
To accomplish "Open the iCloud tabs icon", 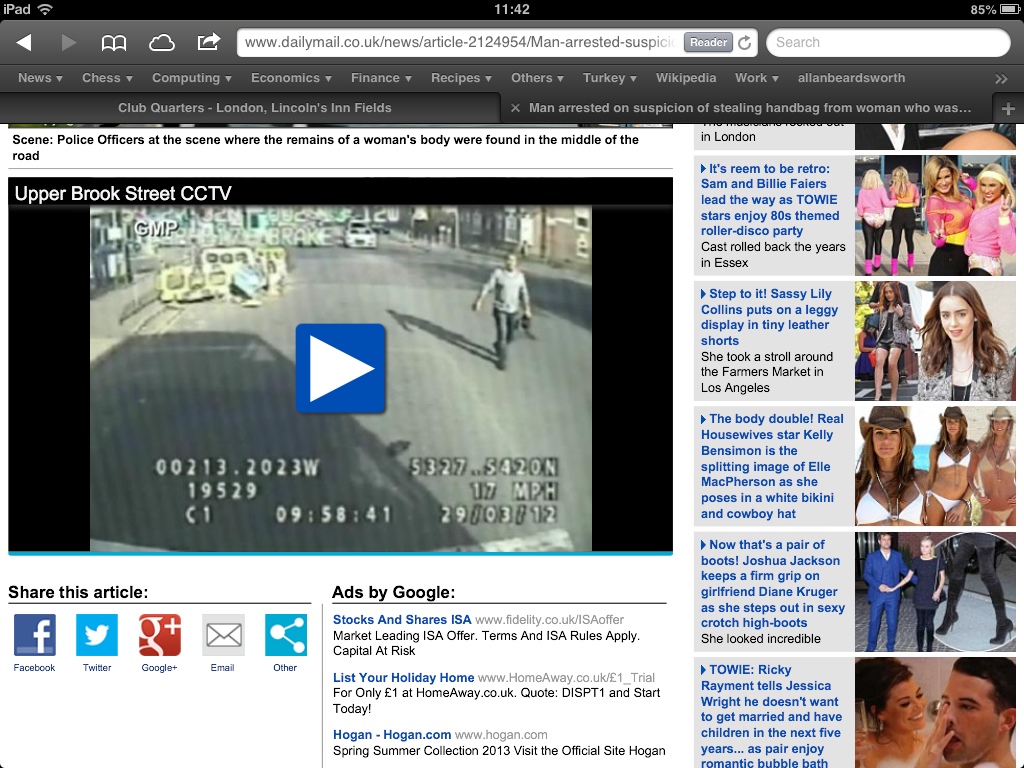I will tap(161, 42).
